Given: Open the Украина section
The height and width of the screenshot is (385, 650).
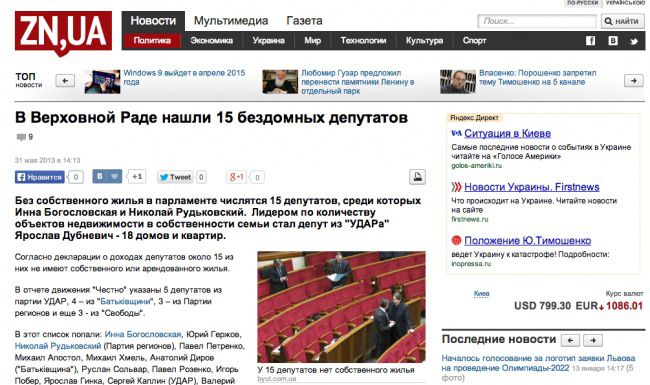Looking at the screenshot, I should tap(269, 41).
